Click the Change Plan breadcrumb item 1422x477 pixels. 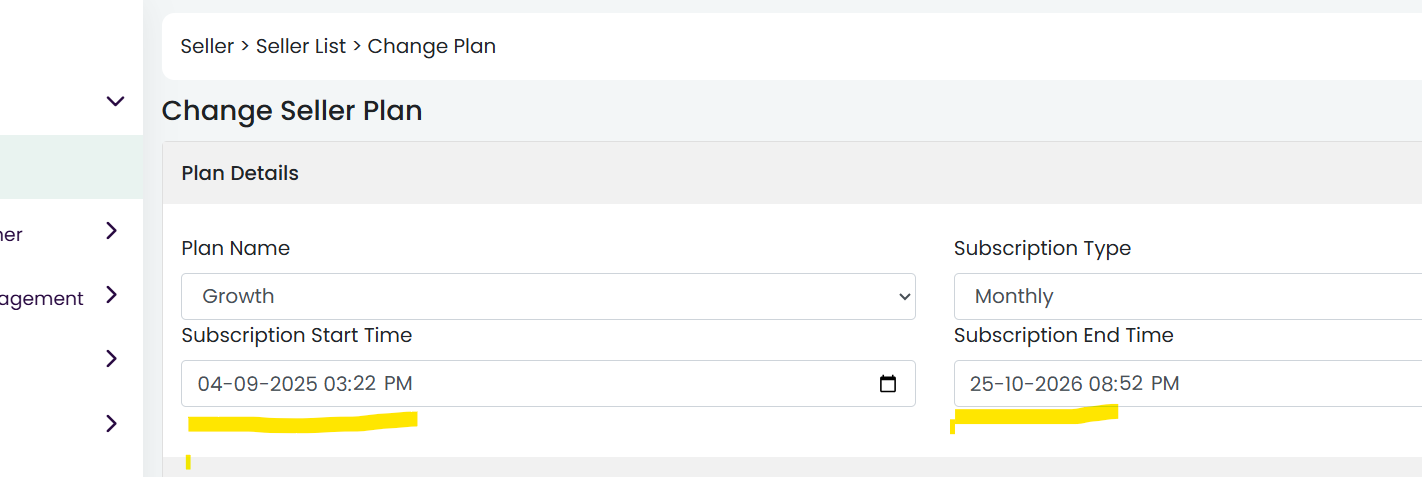[432, 46]
